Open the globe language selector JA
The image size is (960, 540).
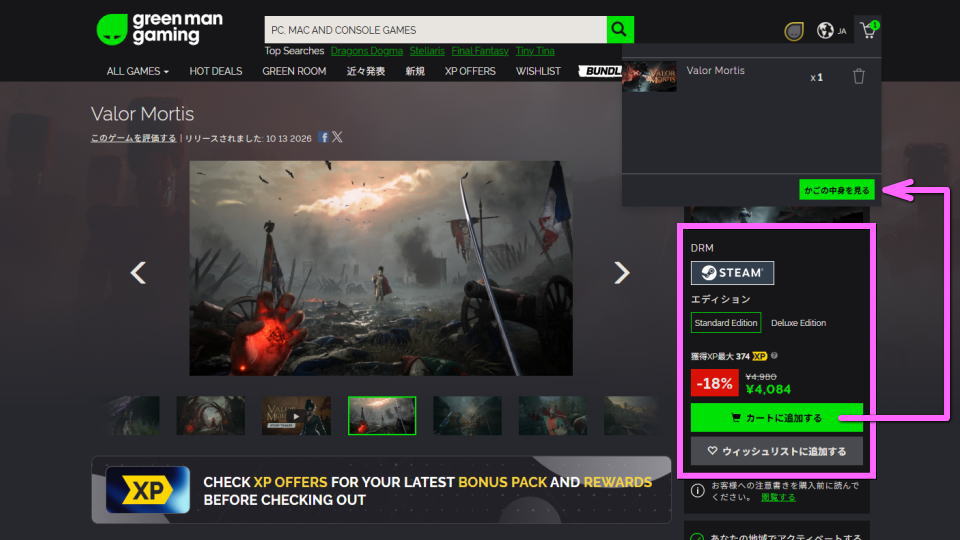pos(831,30)
